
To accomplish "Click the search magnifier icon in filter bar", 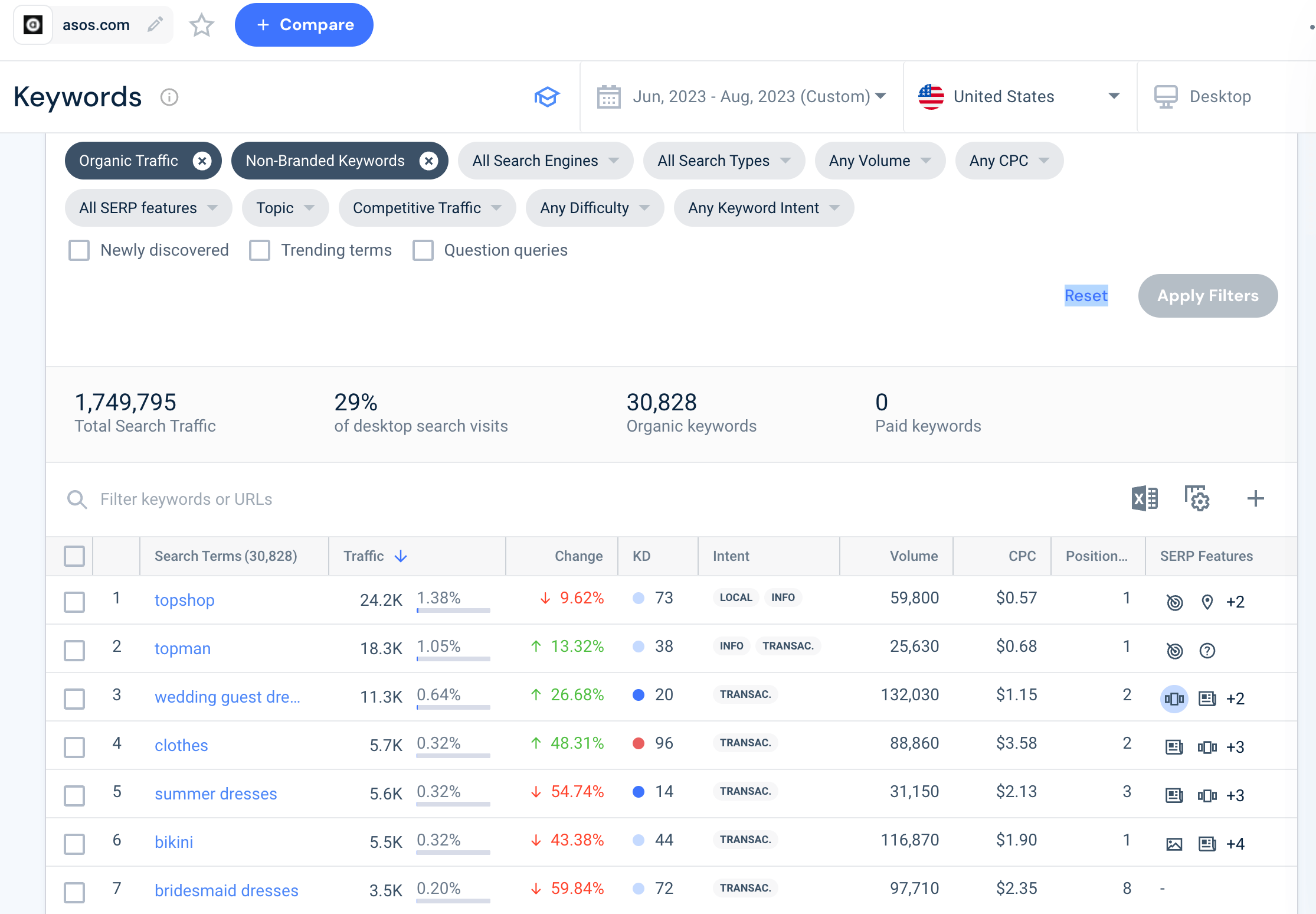I will (x=77, y=500).
